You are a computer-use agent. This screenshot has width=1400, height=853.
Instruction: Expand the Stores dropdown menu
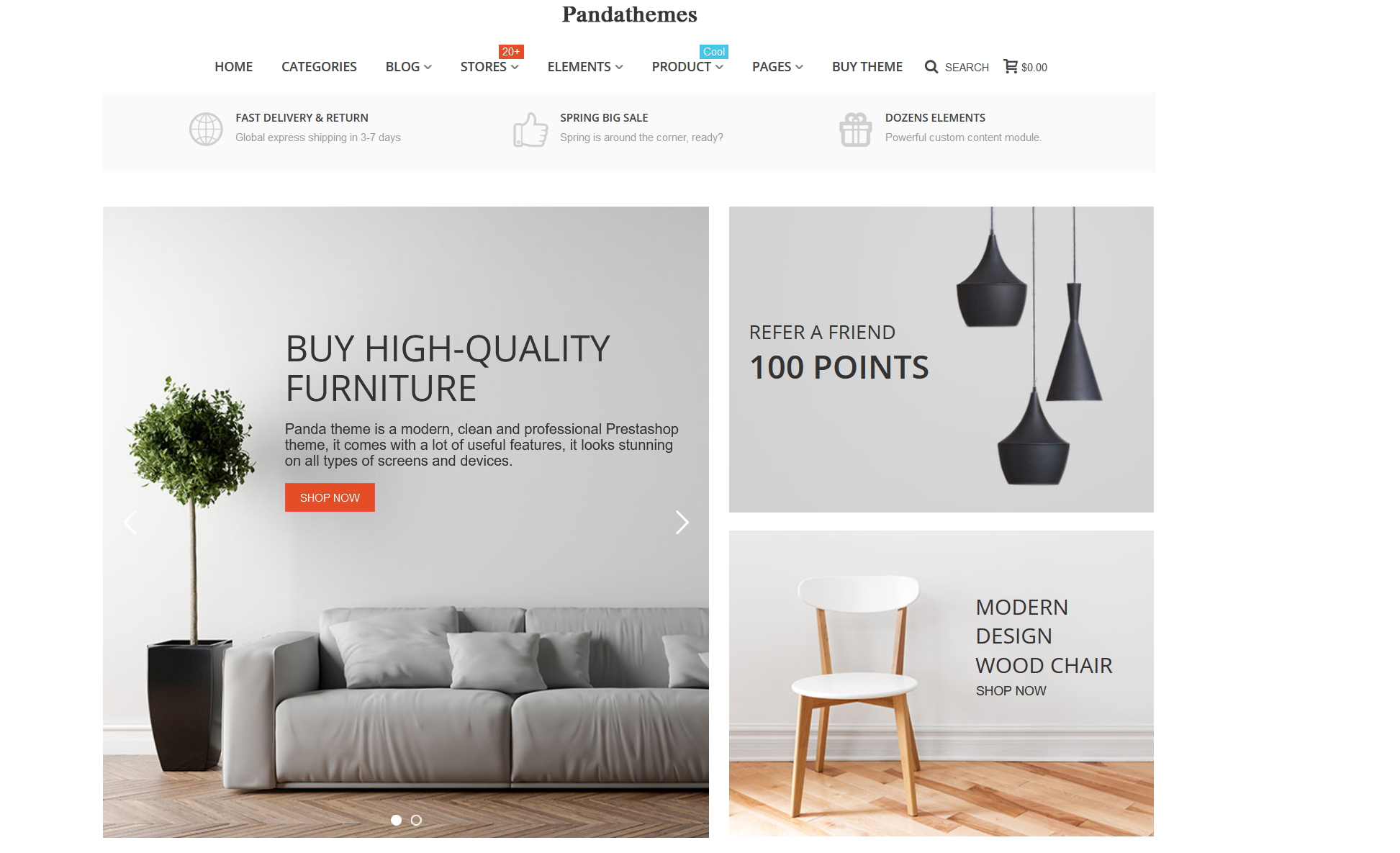tap(489, 67)
